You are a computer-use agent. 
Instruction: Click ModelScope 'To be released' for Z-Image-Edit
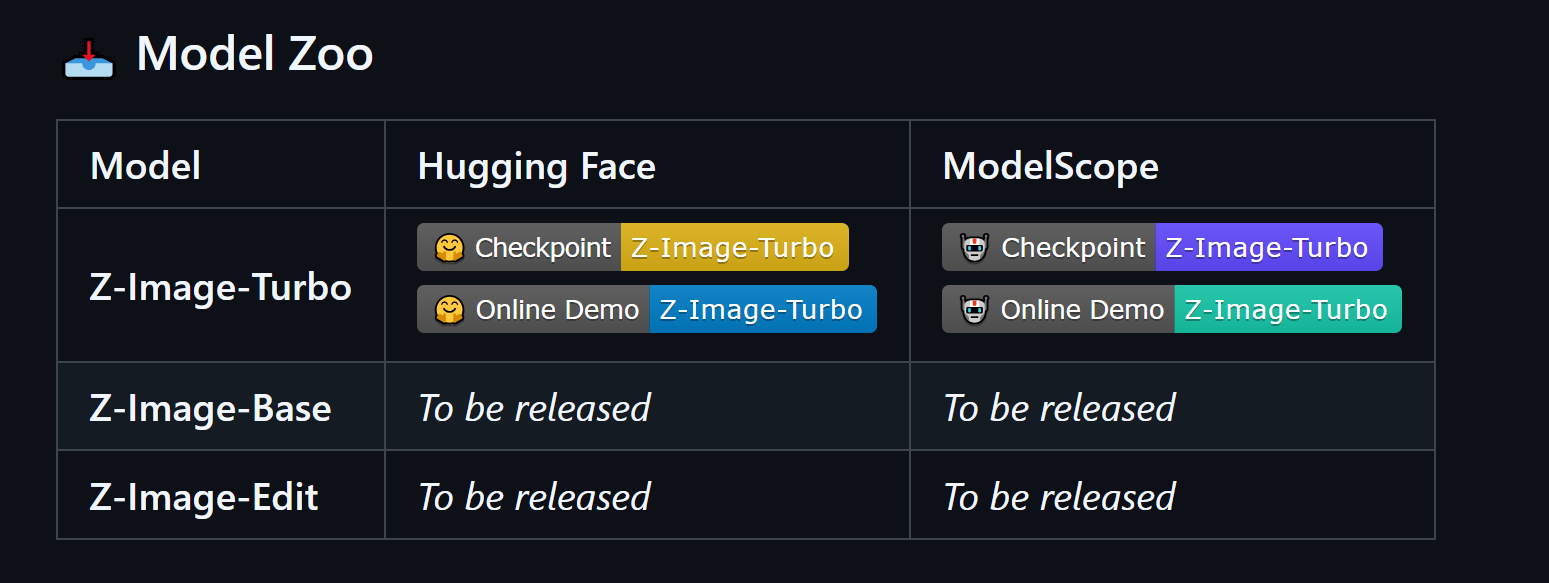1060,497
